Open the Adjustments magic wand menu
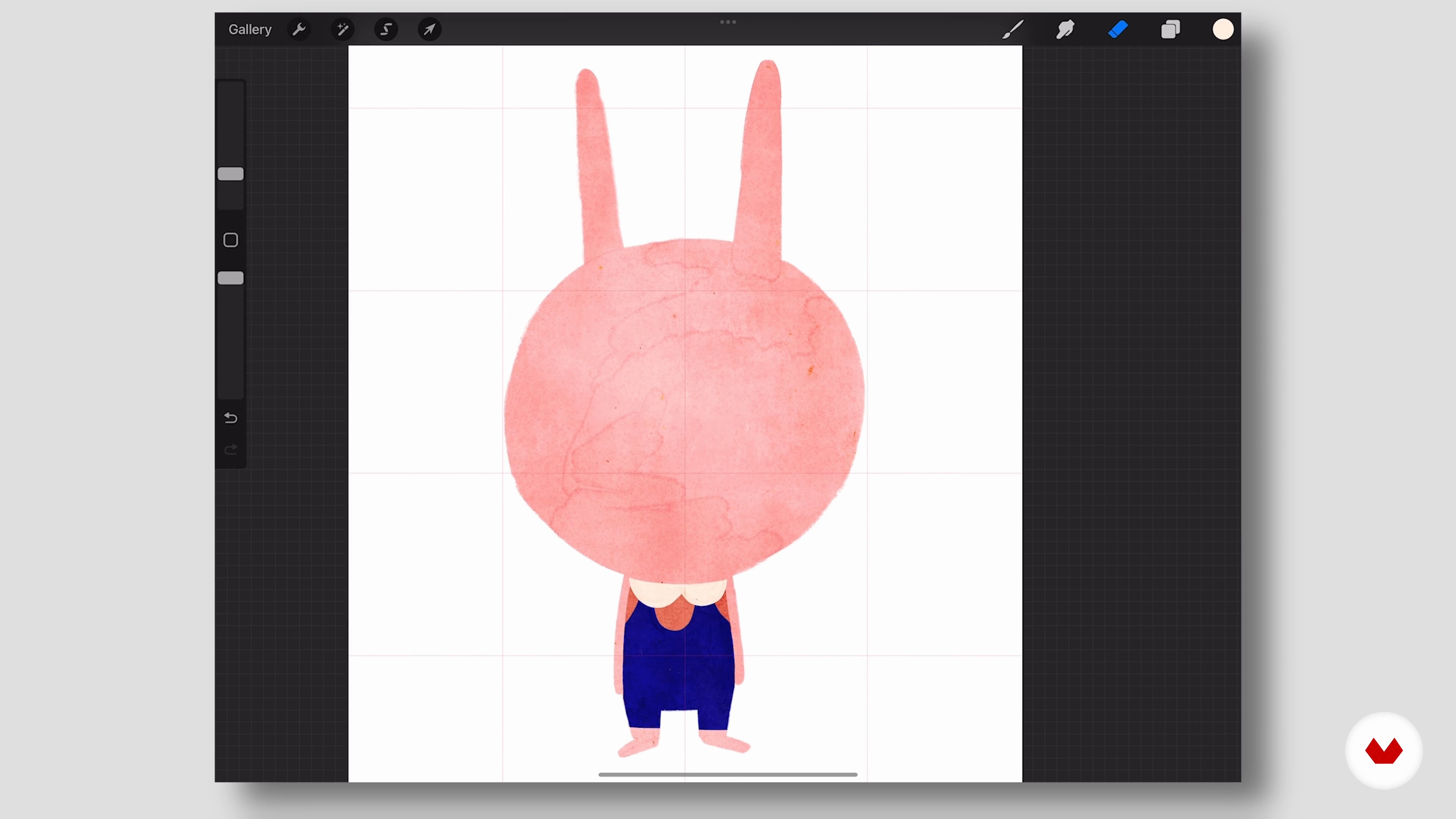 point(342,30)
